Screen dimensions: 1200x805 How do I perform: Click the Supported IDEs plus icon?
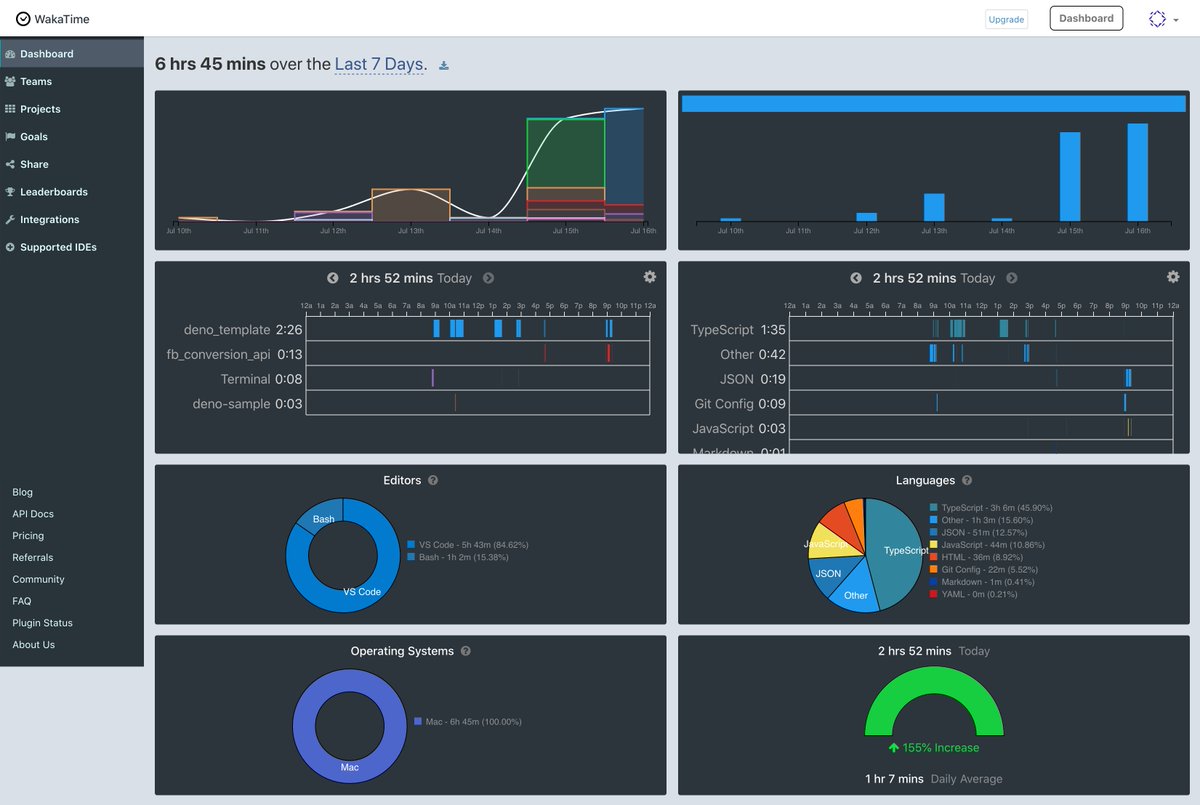point(9,247)
